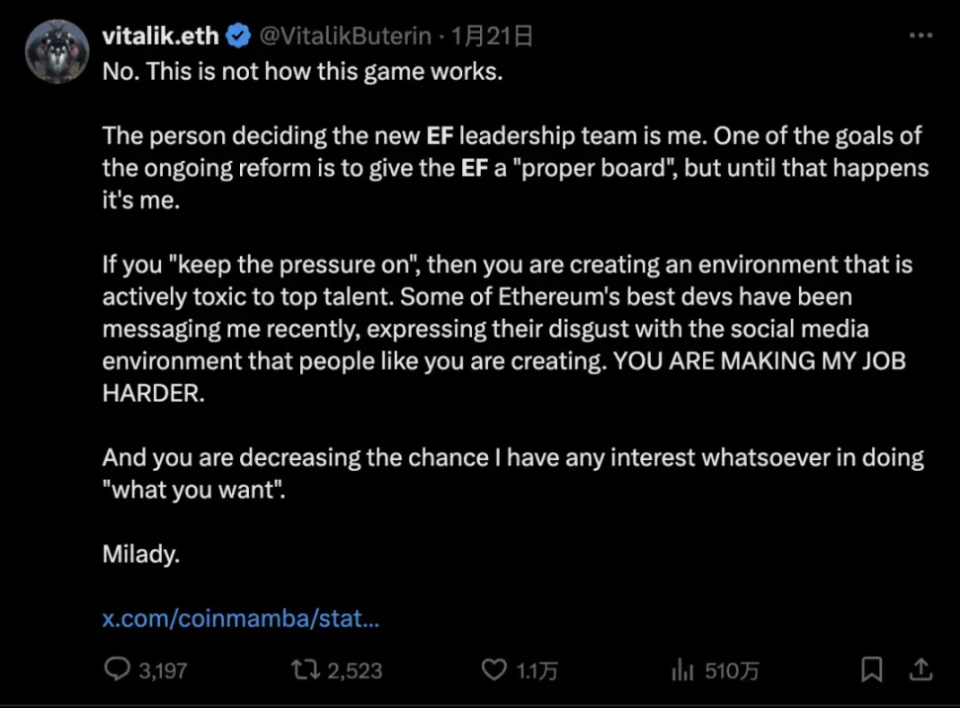Click the views bar chart icon
960x708 pixels.
(x=683, y=669)
